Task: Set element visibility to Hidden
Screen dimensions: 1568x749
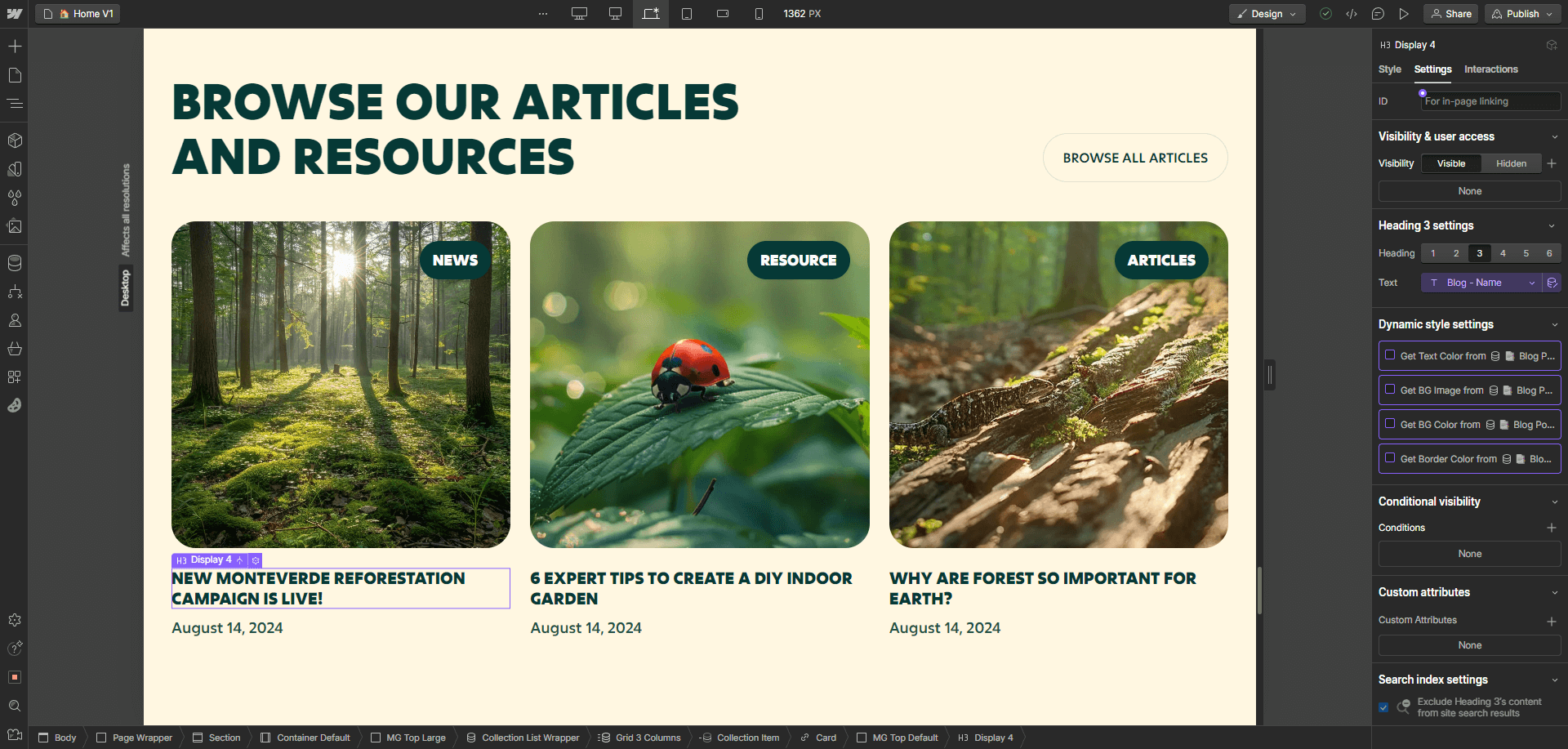Action: (1511, 163)
